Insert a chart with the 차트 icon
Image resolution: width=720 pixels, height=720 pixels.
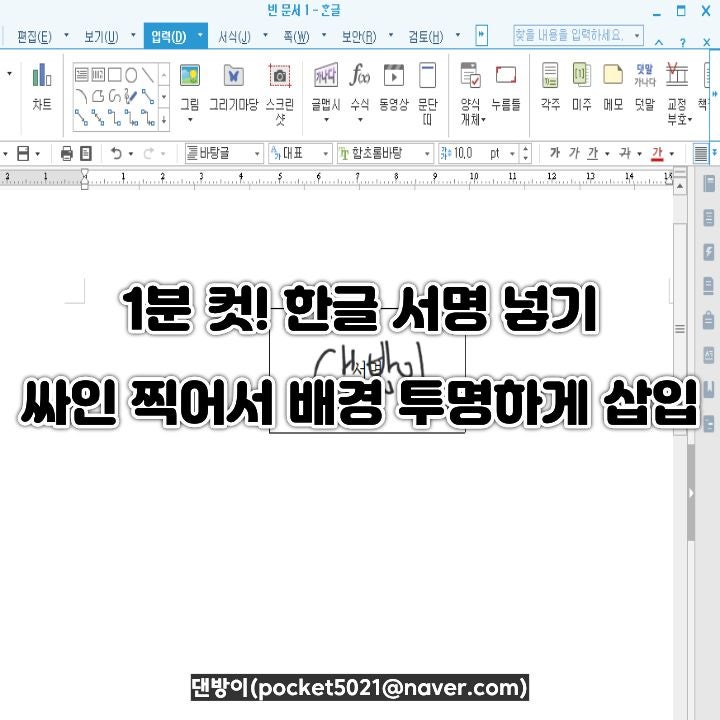[x=42, y=87]
